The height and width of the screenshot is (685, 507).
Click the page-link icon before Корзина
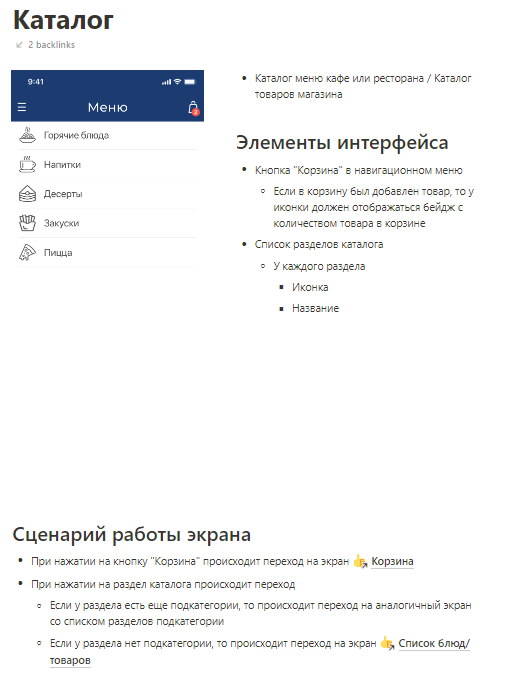[360, 561]
